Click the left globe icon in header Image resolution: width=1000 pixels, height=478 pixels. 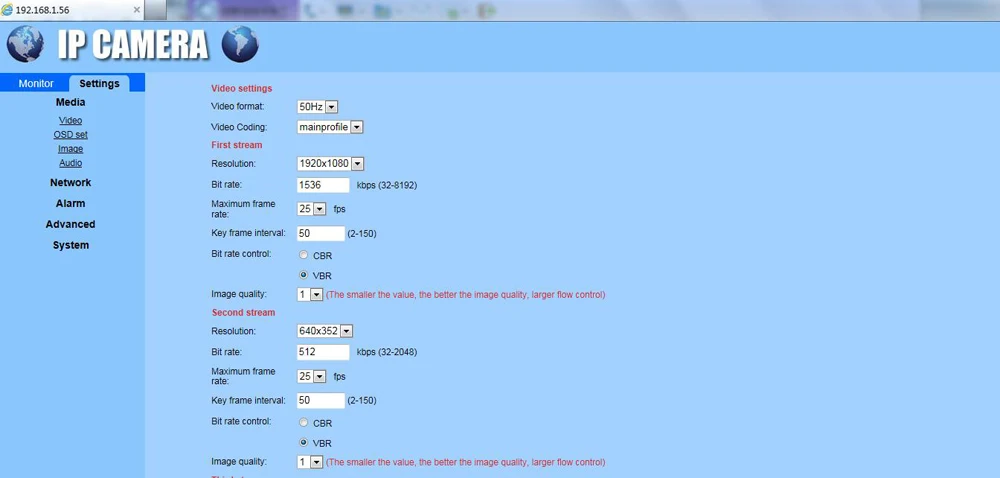25,44
